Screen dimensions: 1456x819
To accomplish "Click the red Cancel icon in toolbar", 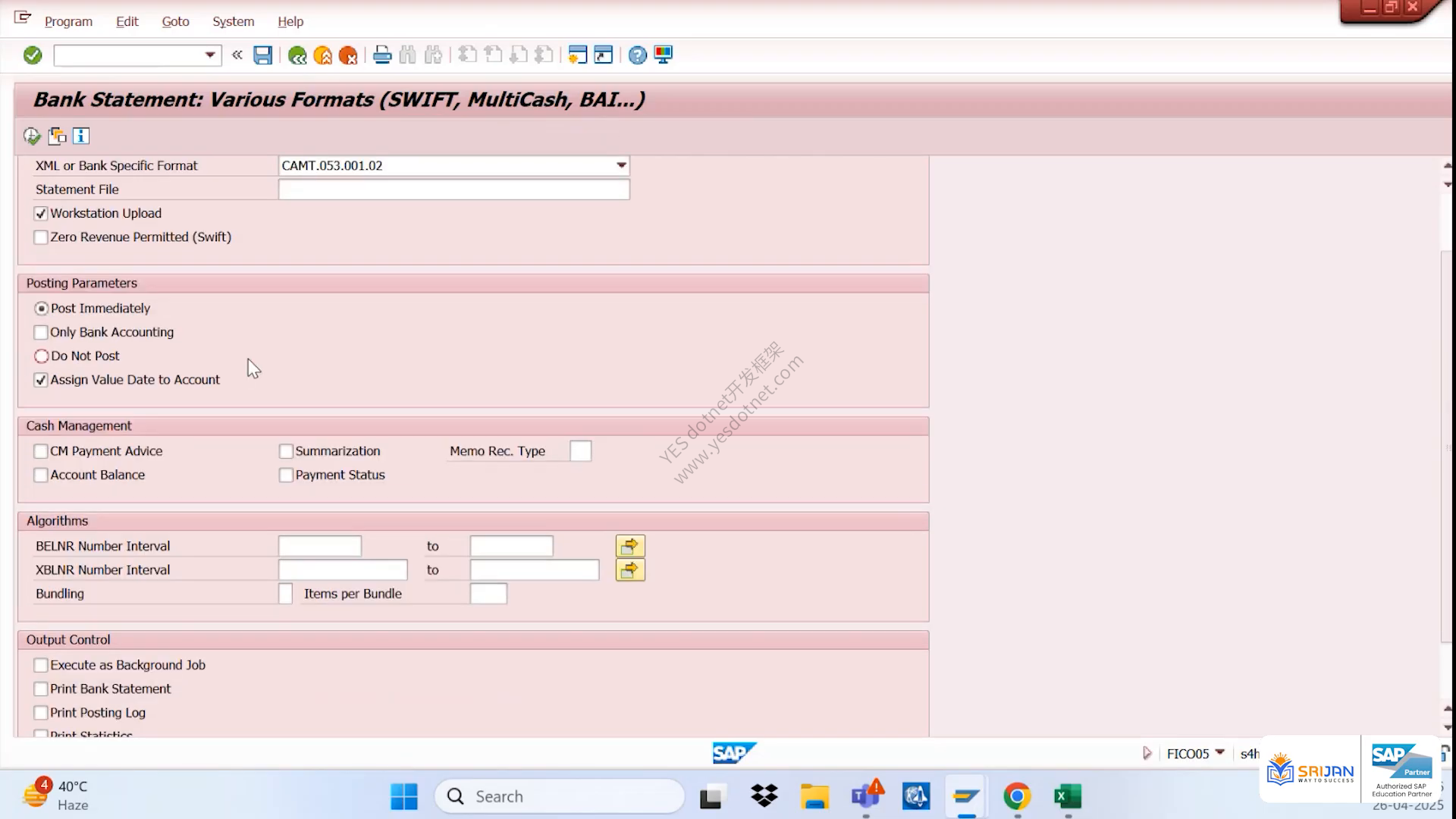I will click(x=348, y=55).
